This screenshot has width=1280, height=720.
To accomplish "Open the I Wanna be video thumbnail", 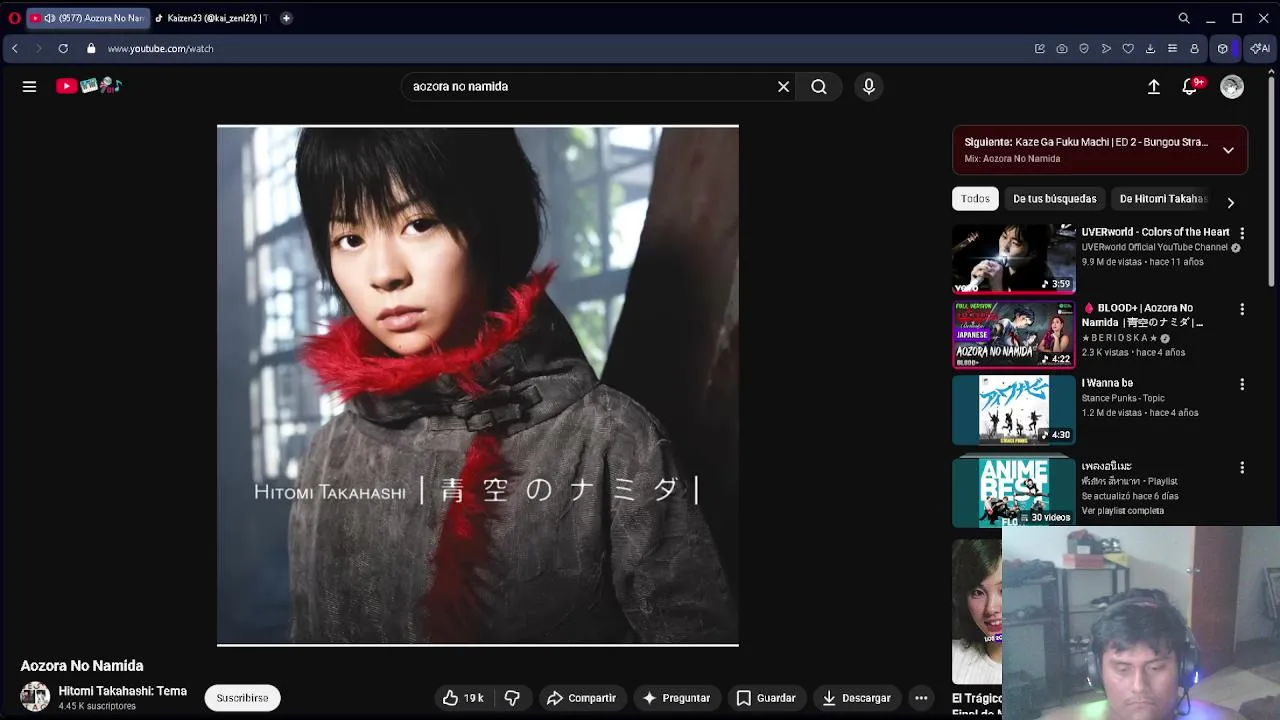I will click(1014, 410).
